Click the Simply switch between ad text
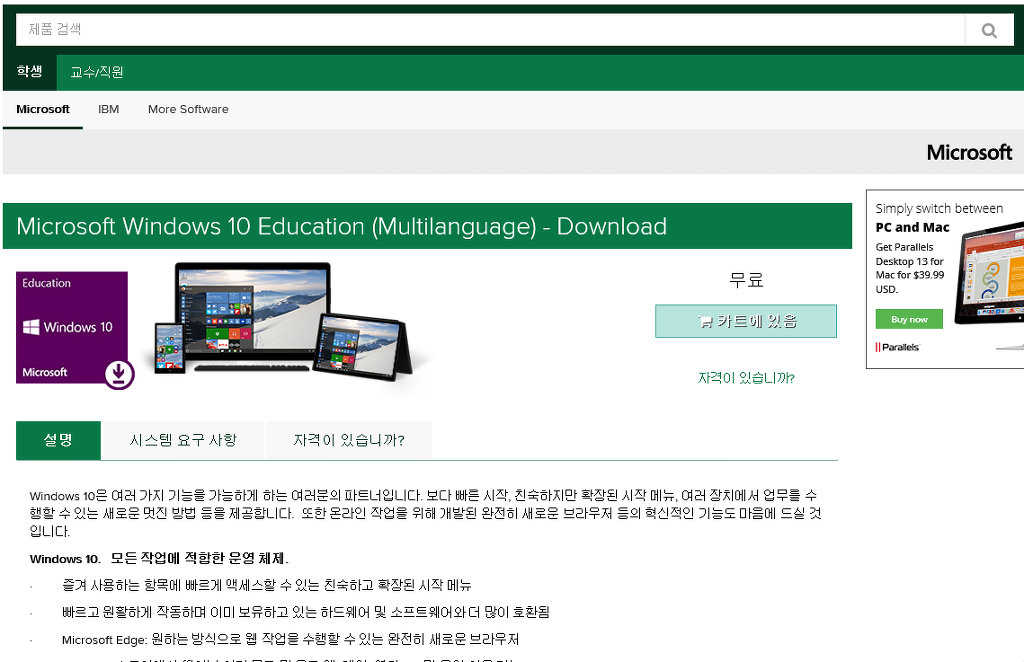Screen dimensions: 1024x662 coord(939,208)
